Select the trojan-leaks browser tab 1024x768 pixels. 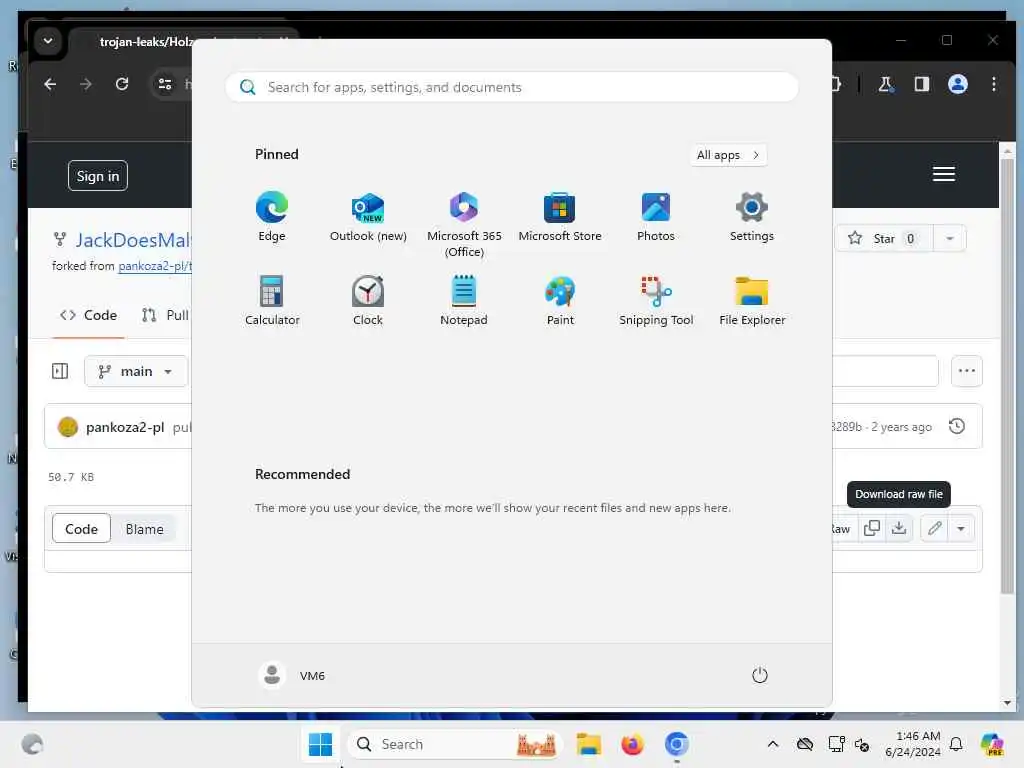click(145, 42)
